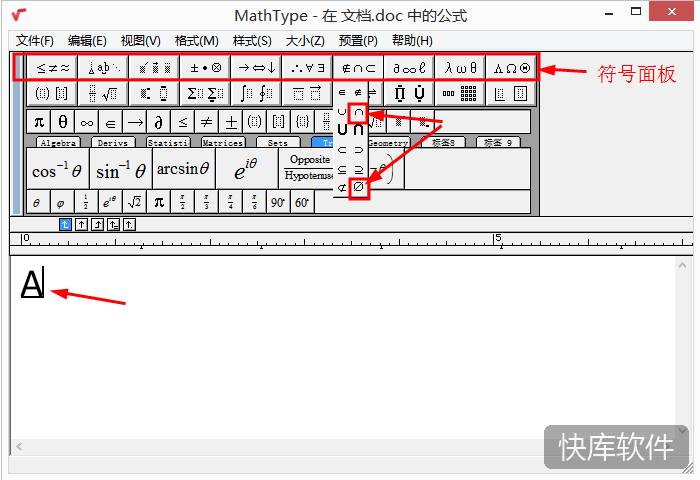Screen dimensions: 700x480
Task: Insert not-a-subset symbol ⊄ from palette
Action: point(342,188)
